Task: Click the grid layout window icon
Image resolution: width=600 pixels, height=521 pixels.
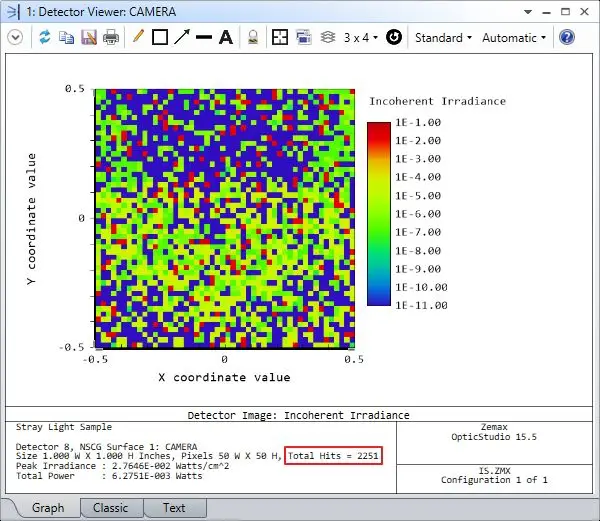Action: click(280, 37)
